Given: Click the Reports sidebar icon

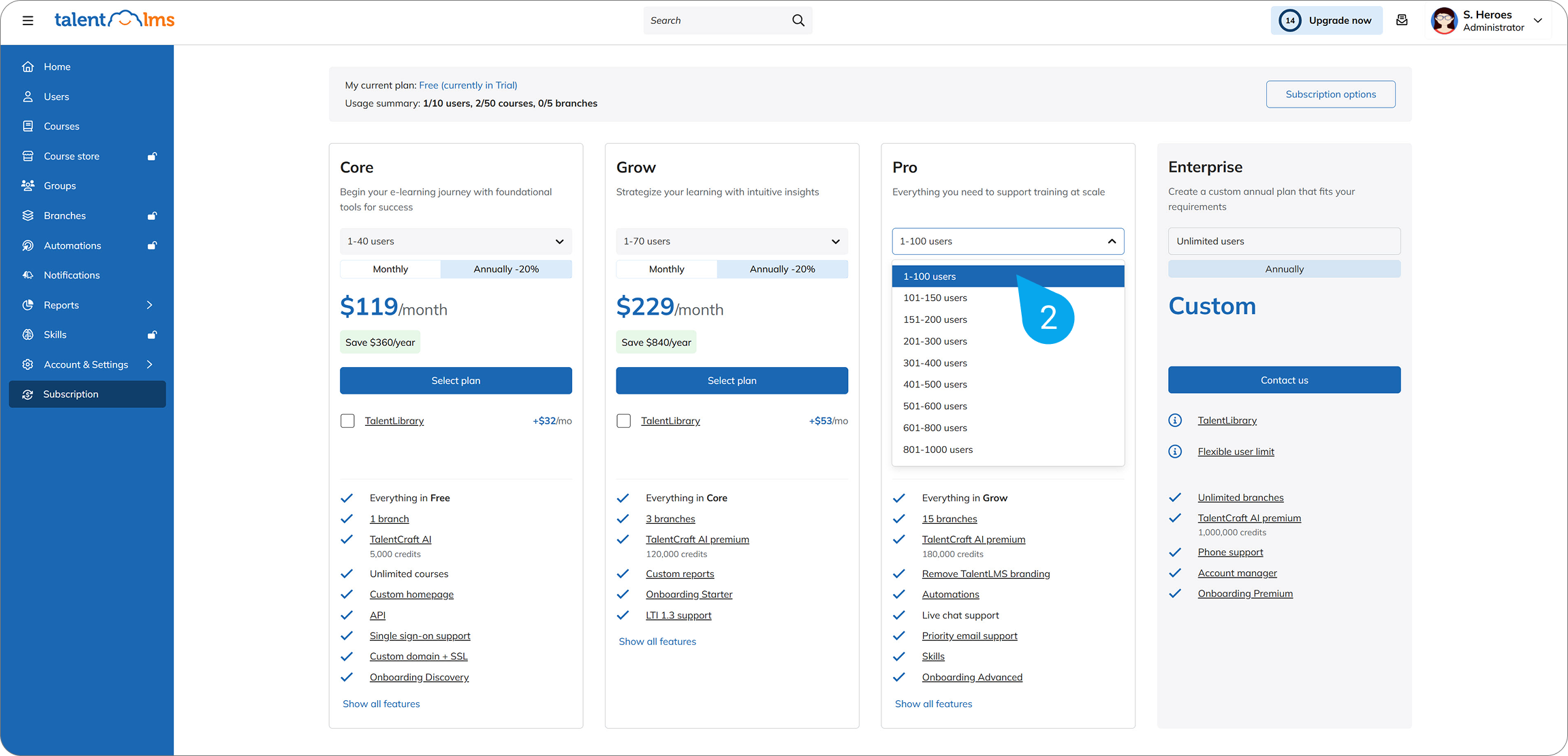Looking at the screenshot, I should (x=28, y=305).
